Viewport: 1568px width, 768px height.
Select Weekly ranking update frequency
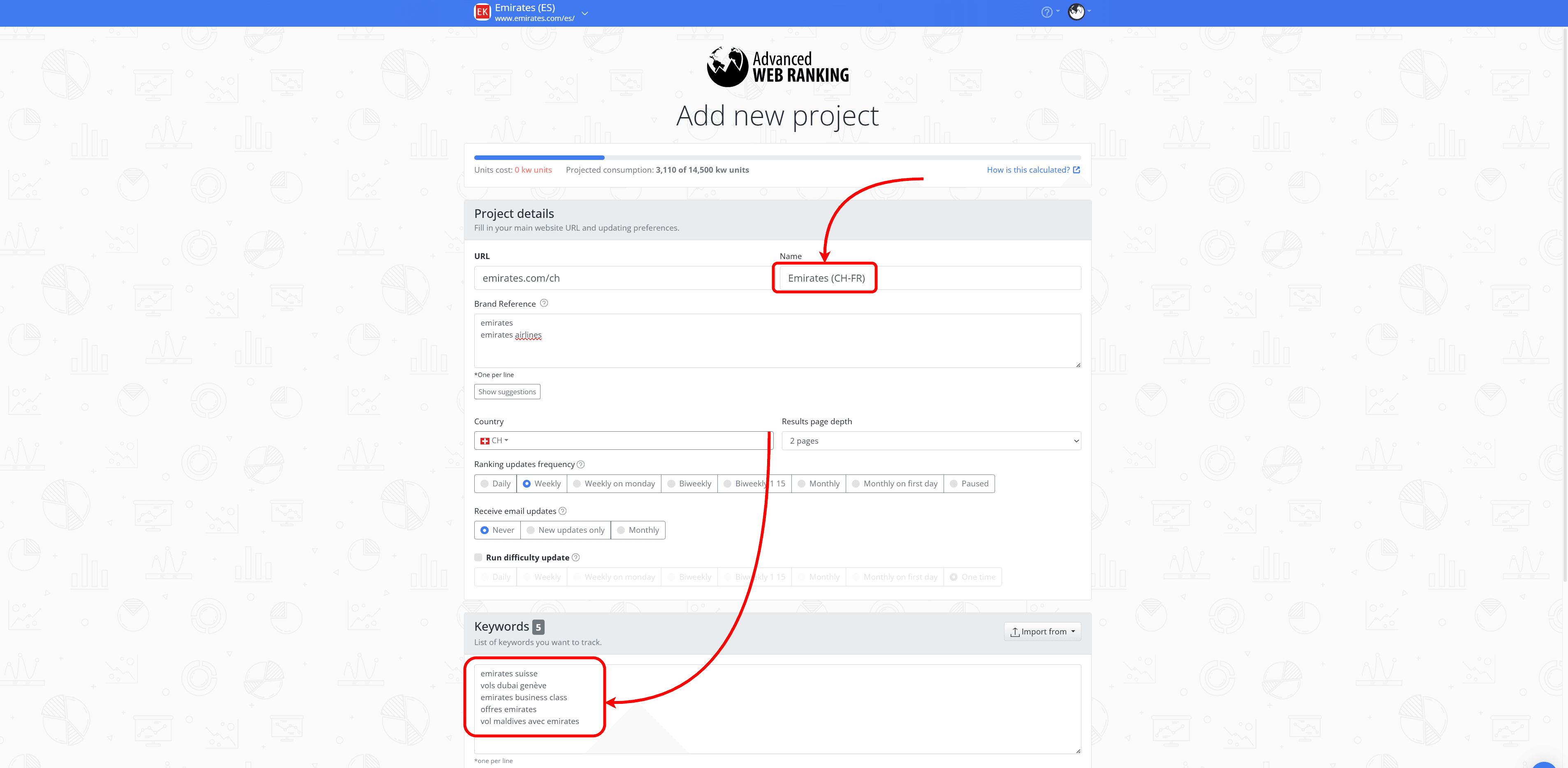[x=542, y=484]
